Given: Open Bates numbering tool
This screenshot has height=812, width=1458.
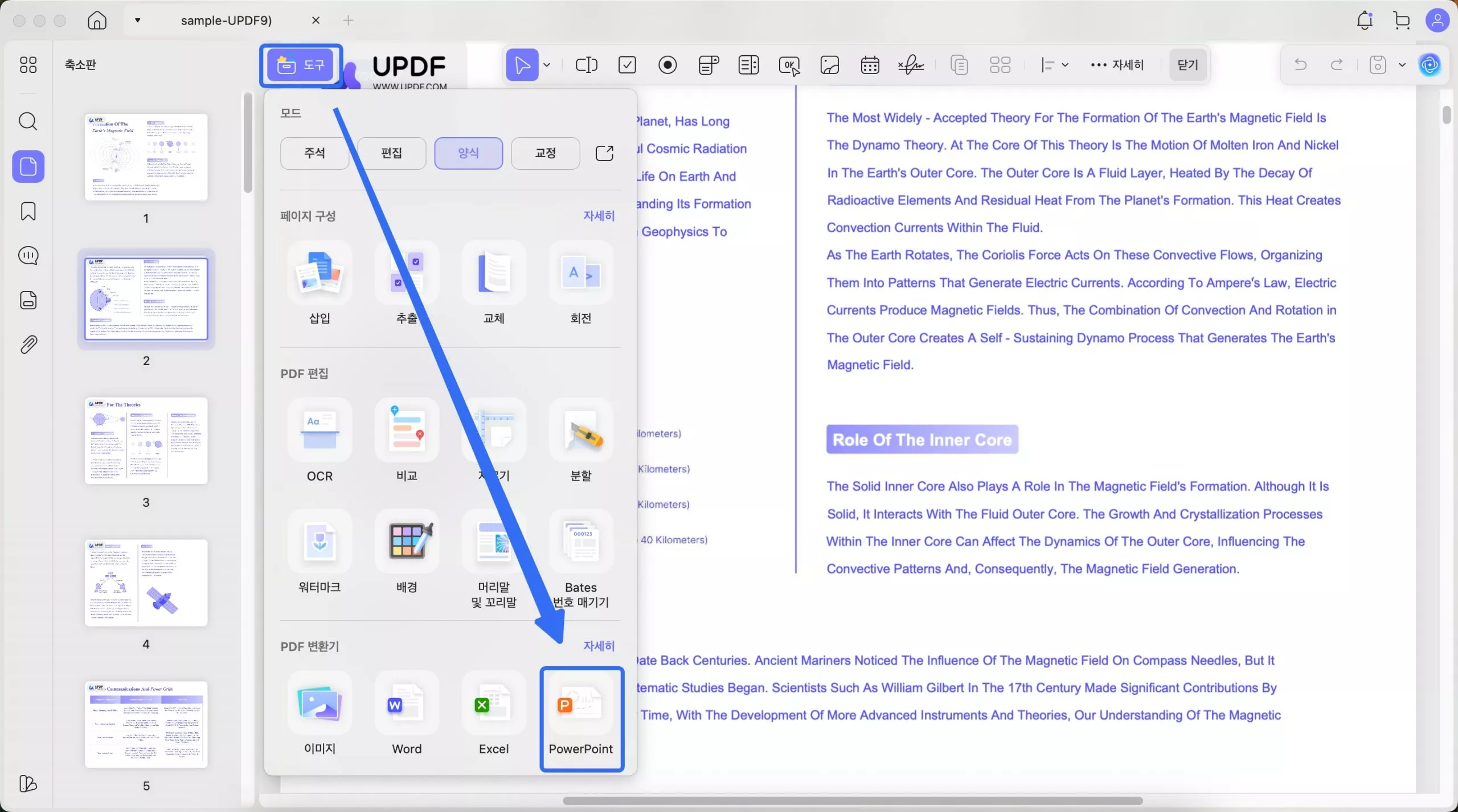Looking at the screenshot, I should coord(581,542).
